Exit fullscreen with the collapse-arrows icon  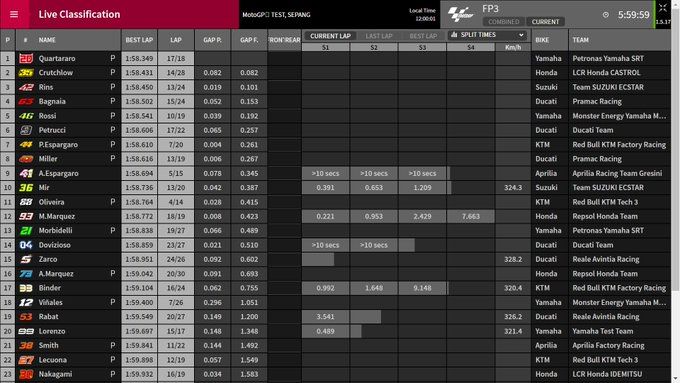[x=663, y=8]
